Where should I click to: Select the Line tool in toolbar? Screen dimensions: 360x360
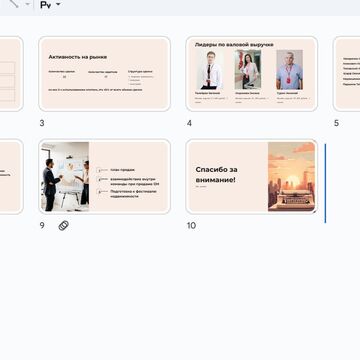[x=14, y=3]
